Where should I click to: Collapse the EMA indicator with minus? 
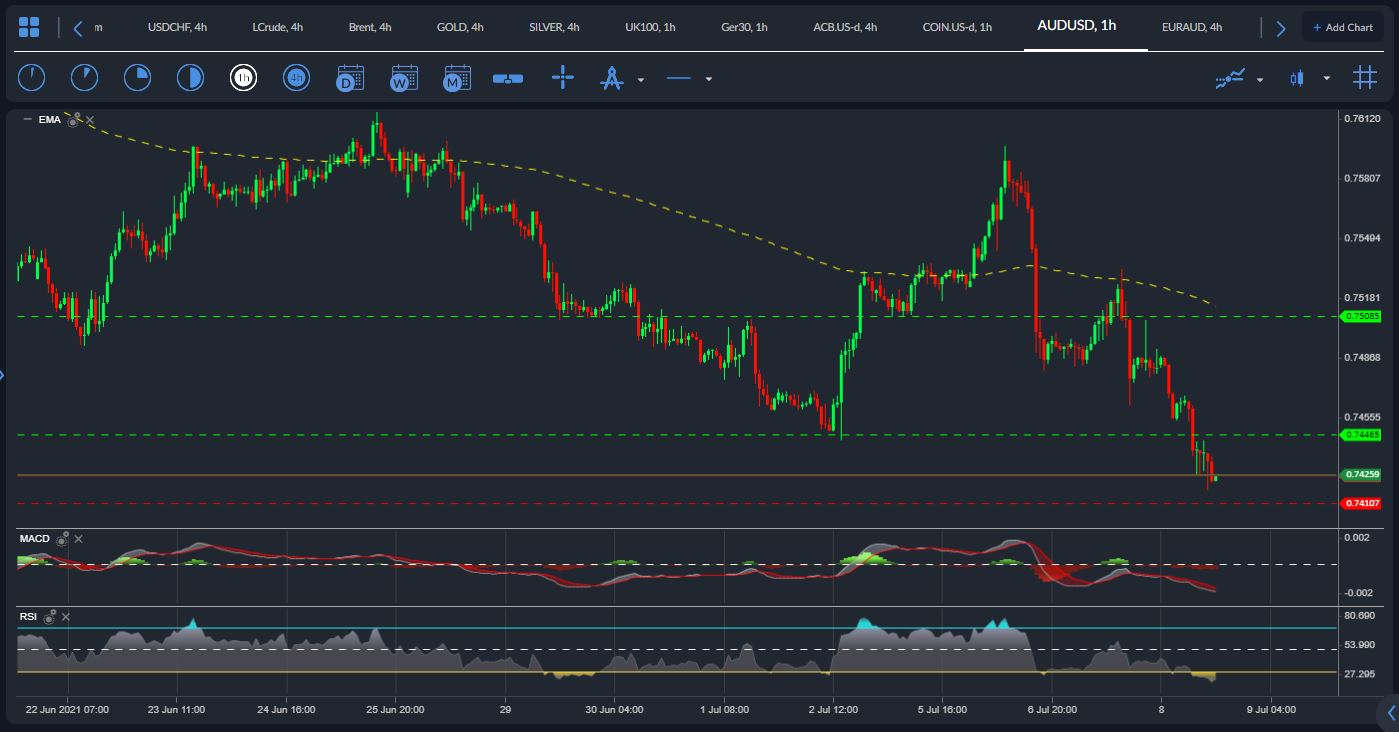pyautogui.click(x=27, y=120)
